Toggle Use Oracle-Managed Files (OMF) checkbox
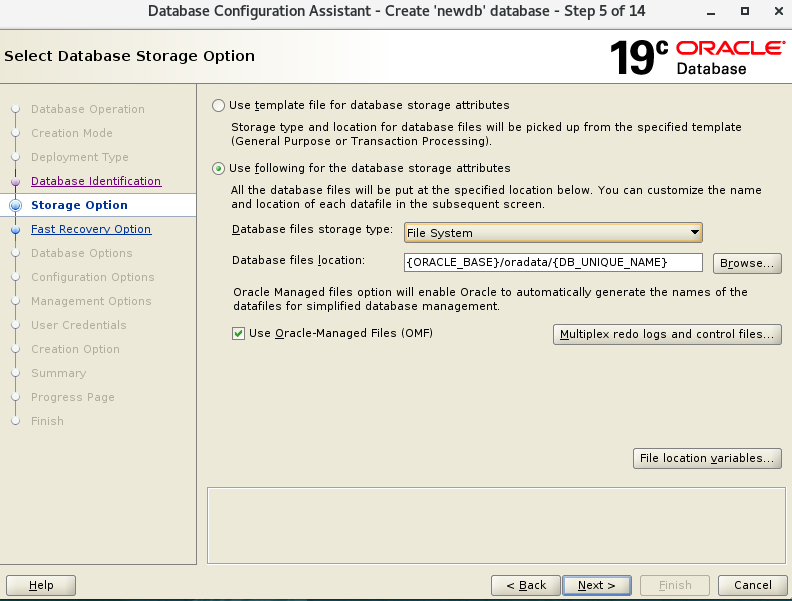The image size is (792, 601). coord(238,333)
